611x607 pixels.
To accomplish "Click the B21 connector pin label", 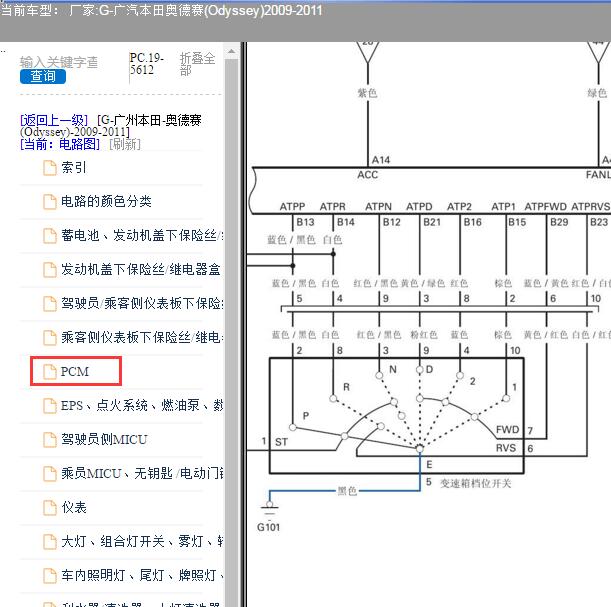I will [x=432, y=222].
